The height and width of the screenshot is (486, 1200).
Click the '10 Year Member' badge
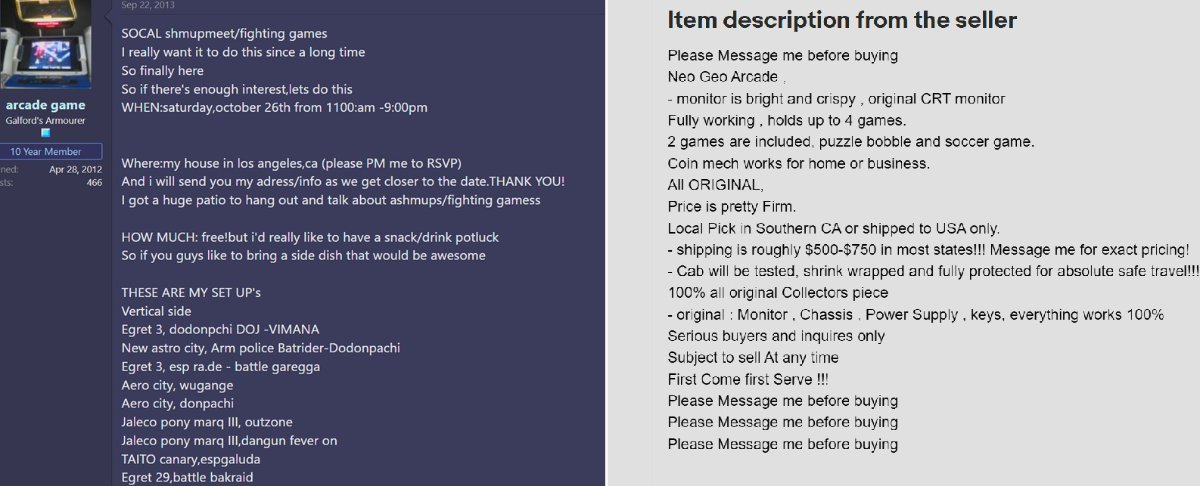(46, 152)
